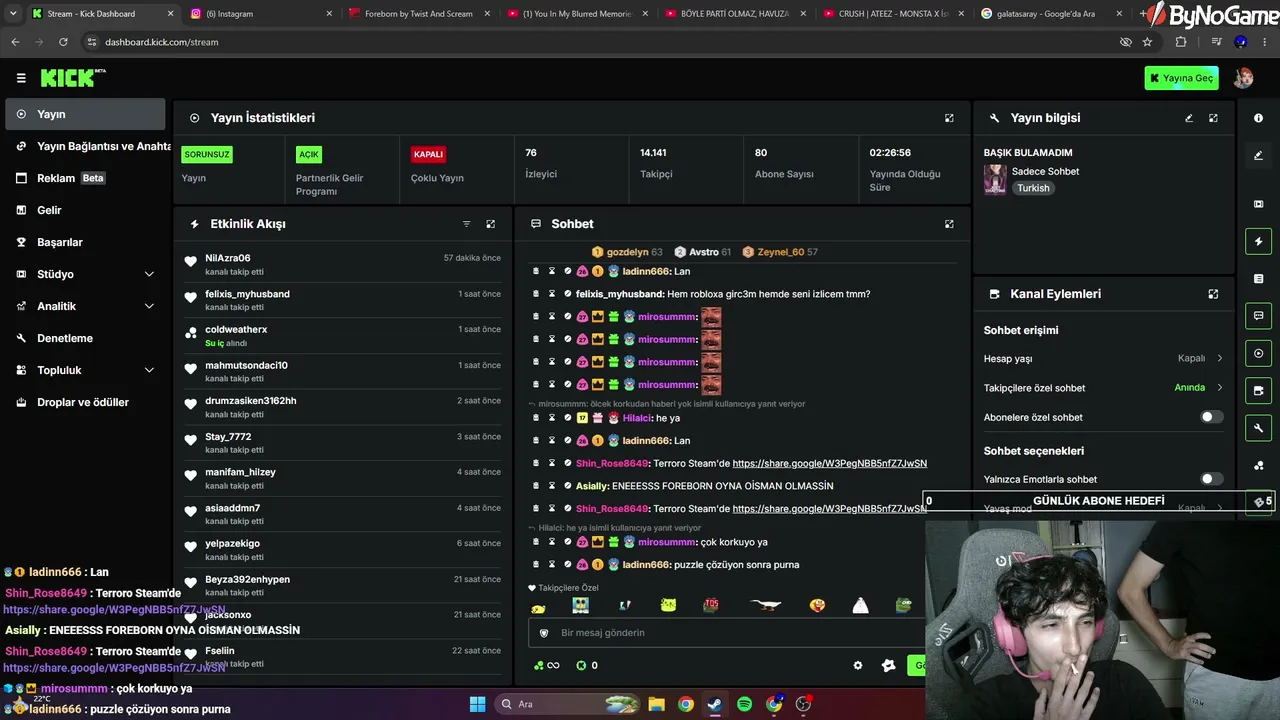This screenshot has height=720, width=1280.
Task: Click the info icon in right rail
Action: click(1258, 118)
